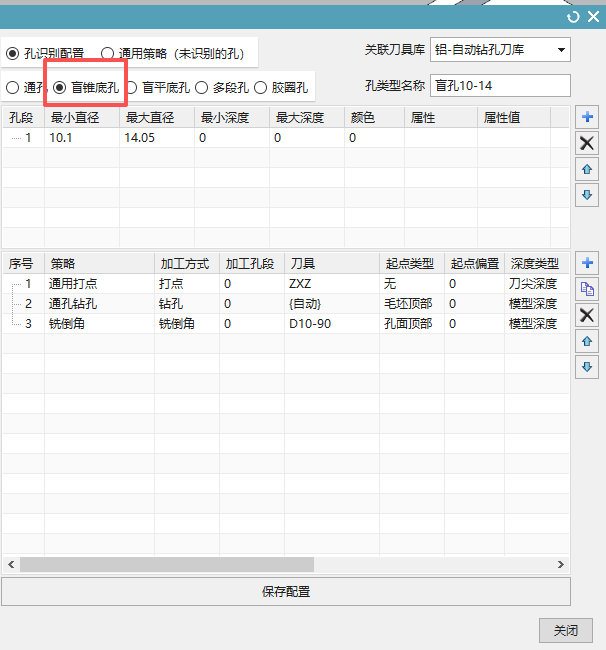Close the dialog with the title bar X
This screenshot has height=650, width=606.
pos(594,17)
